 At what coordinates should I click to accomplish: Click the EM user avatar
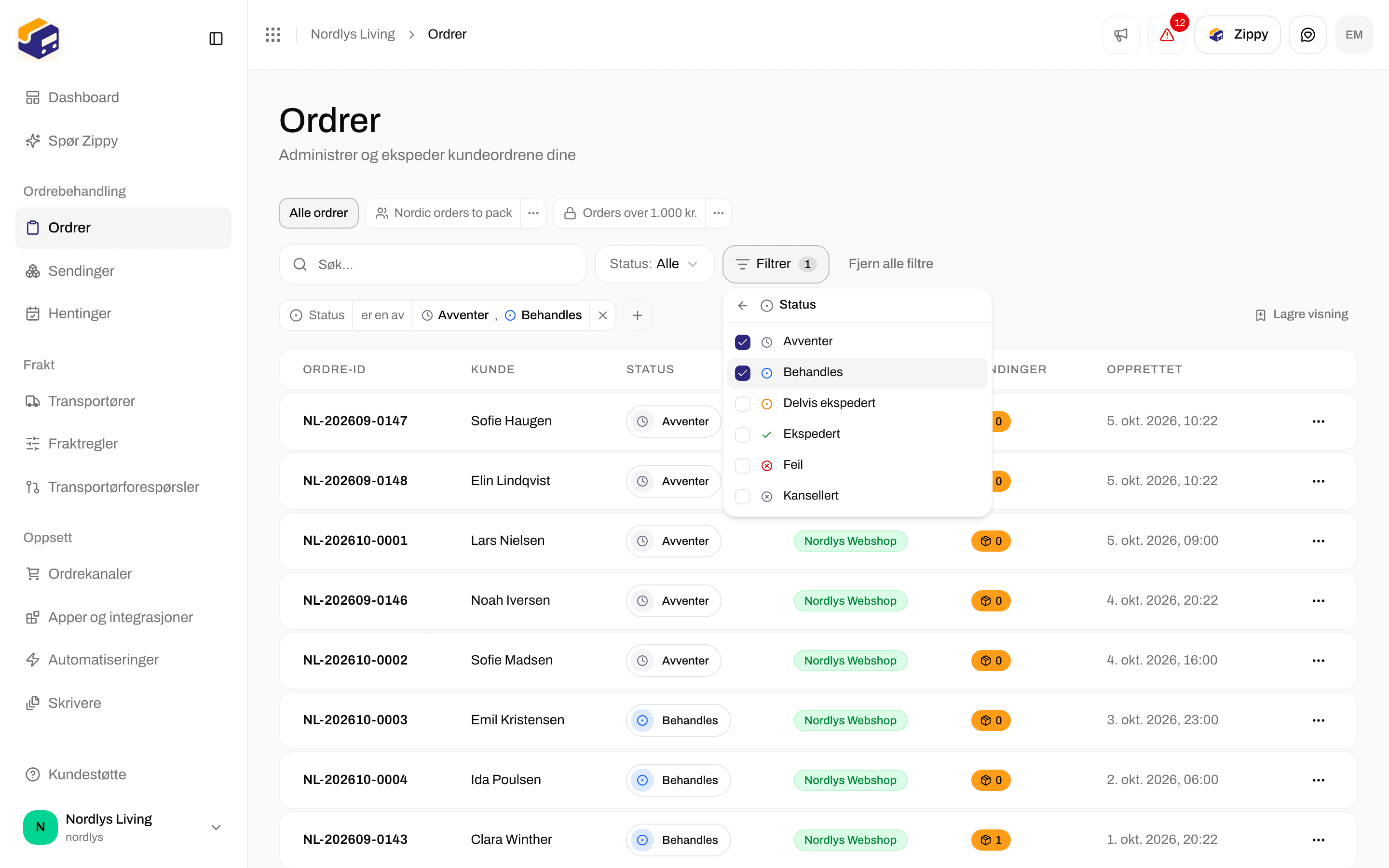1354,34
